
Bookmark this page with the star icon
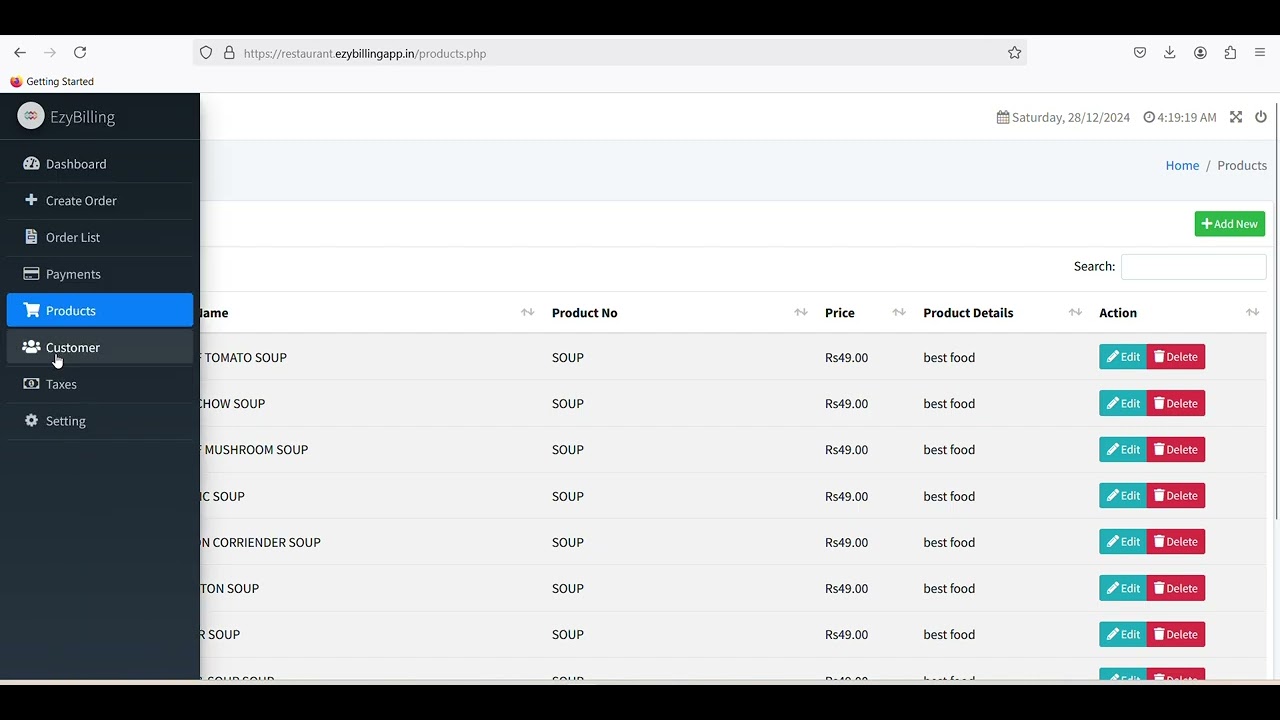[x=1015, y=53]
